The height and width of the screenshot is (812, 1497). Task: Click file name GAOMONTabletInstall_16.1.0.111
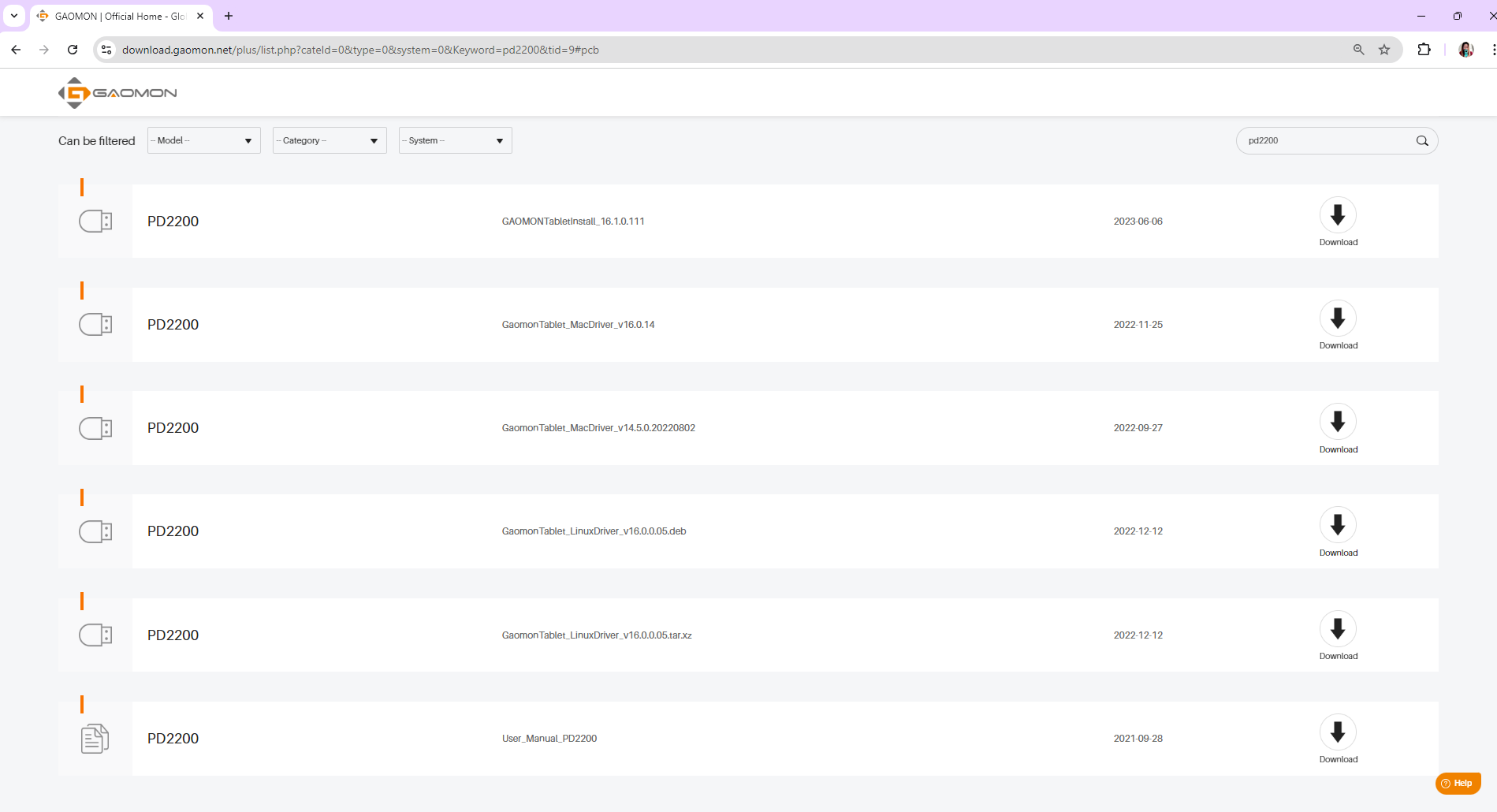(x=573, y=222)
